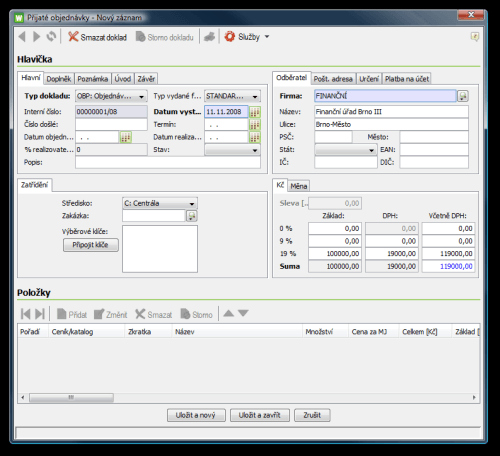Click the IČ input field
Viewport: 500px width, 456px height.
click(346, 163)
